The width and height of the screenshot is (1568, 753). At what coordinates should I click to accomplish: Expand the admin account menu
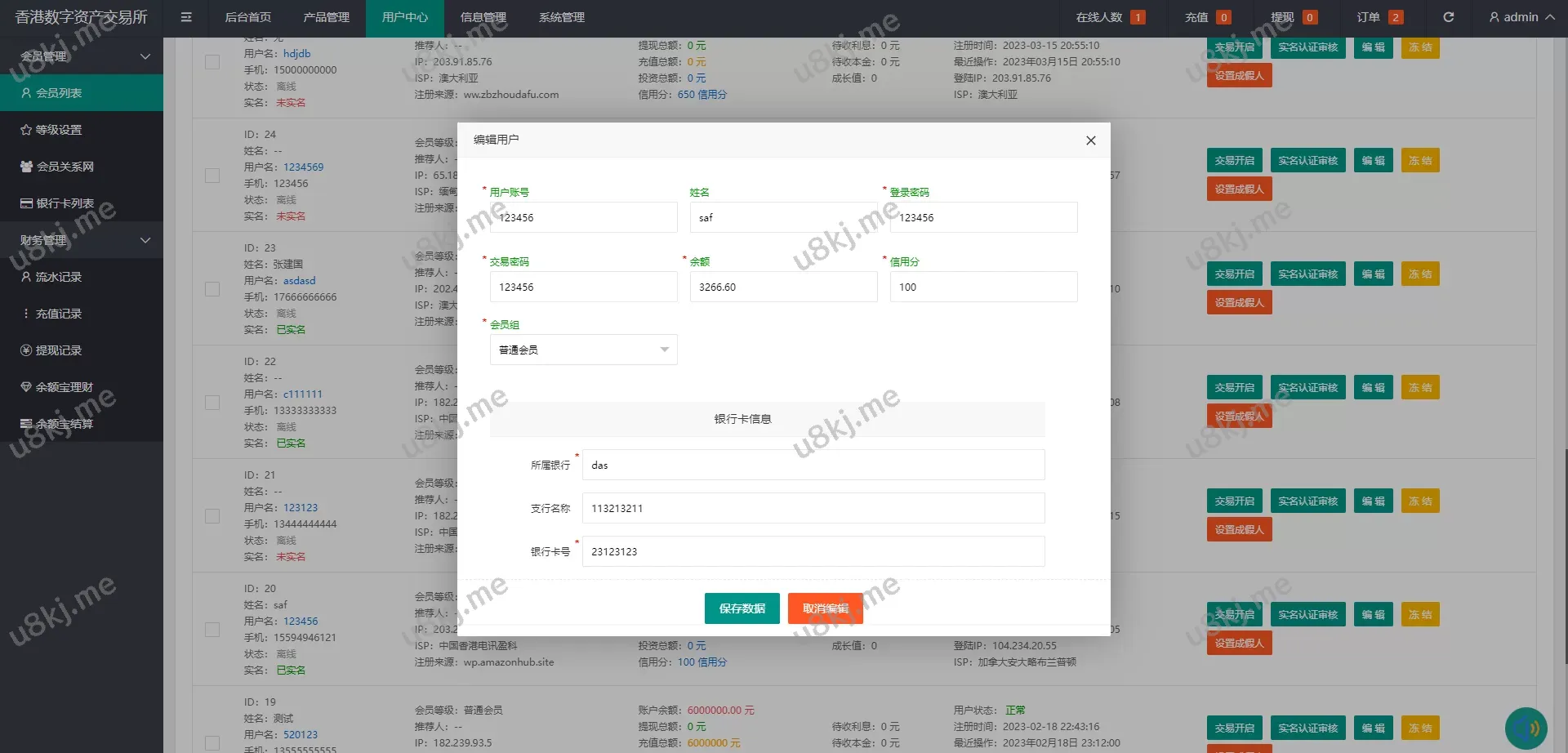point(1521,17)
